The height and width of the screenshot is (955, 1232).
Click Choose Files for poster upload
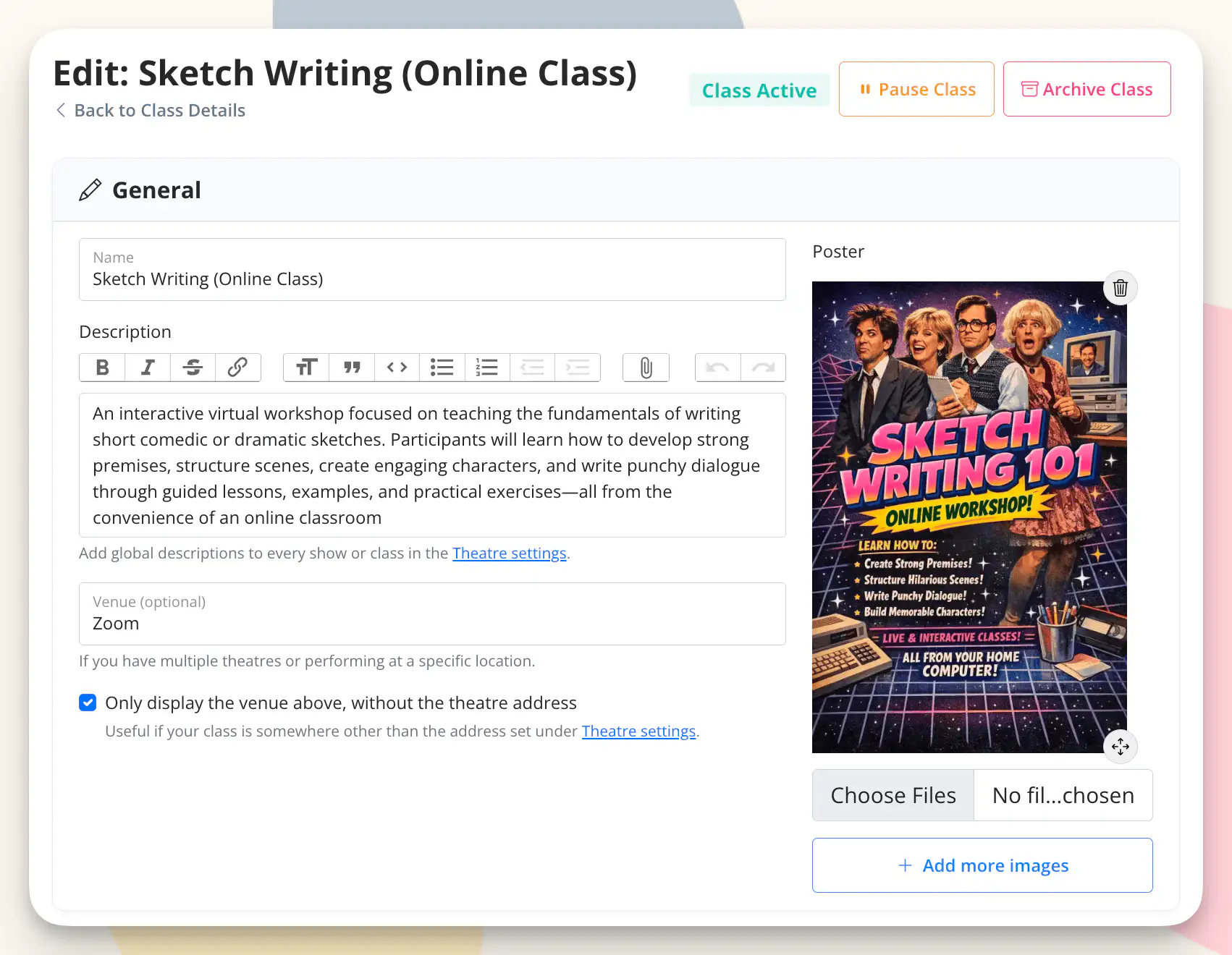coord(893,795)
